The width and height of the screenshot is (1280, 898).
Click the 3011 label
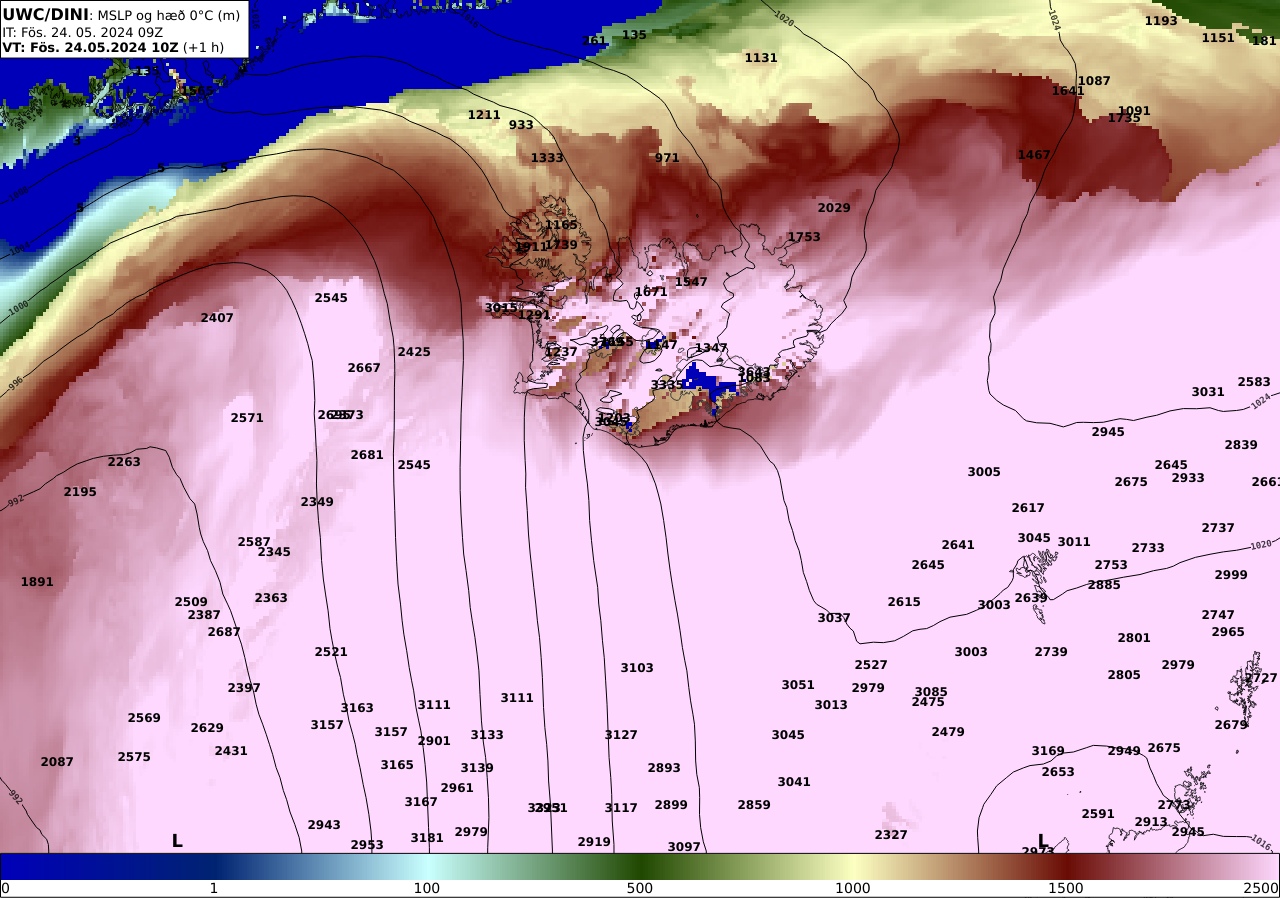click(x=1074, y=542)
